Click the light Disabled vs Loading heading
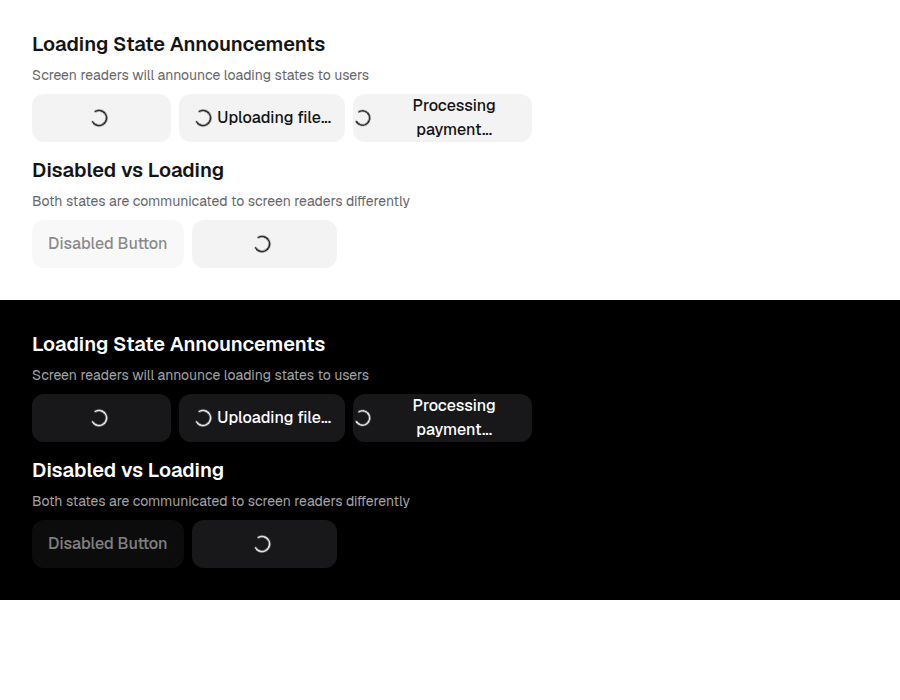This screenshot has height=700, width=900. point(128,170)
